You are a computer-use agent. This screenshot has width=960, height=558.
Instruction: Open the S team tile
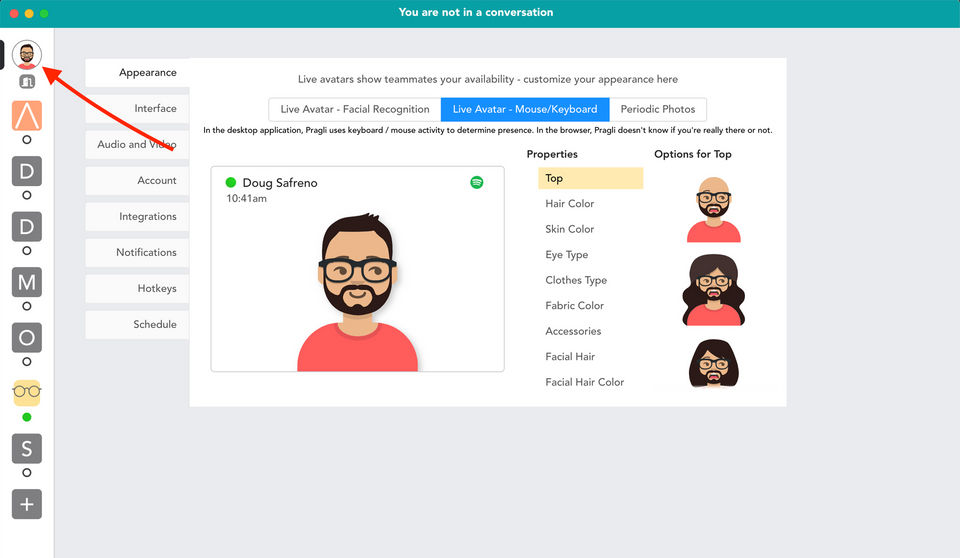pos(27,449)
